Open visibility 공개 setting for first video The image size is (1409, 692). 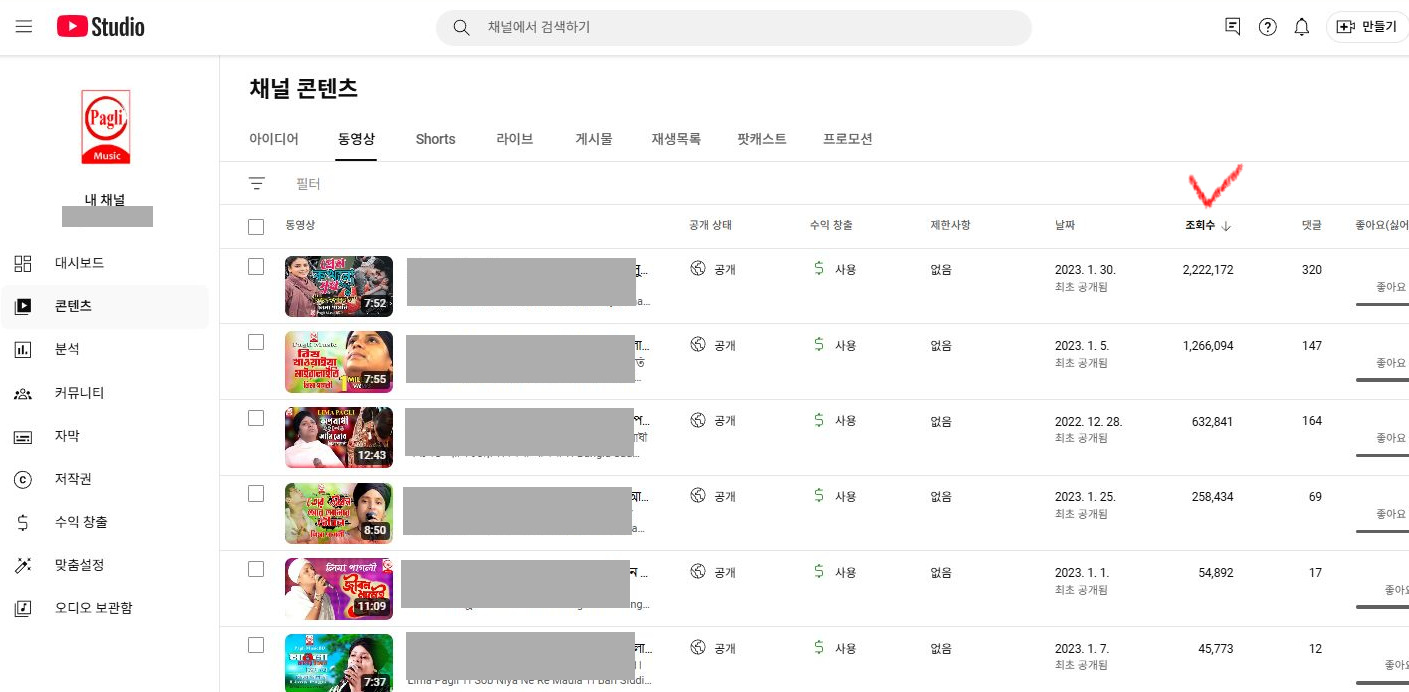[x=713, y=269]
